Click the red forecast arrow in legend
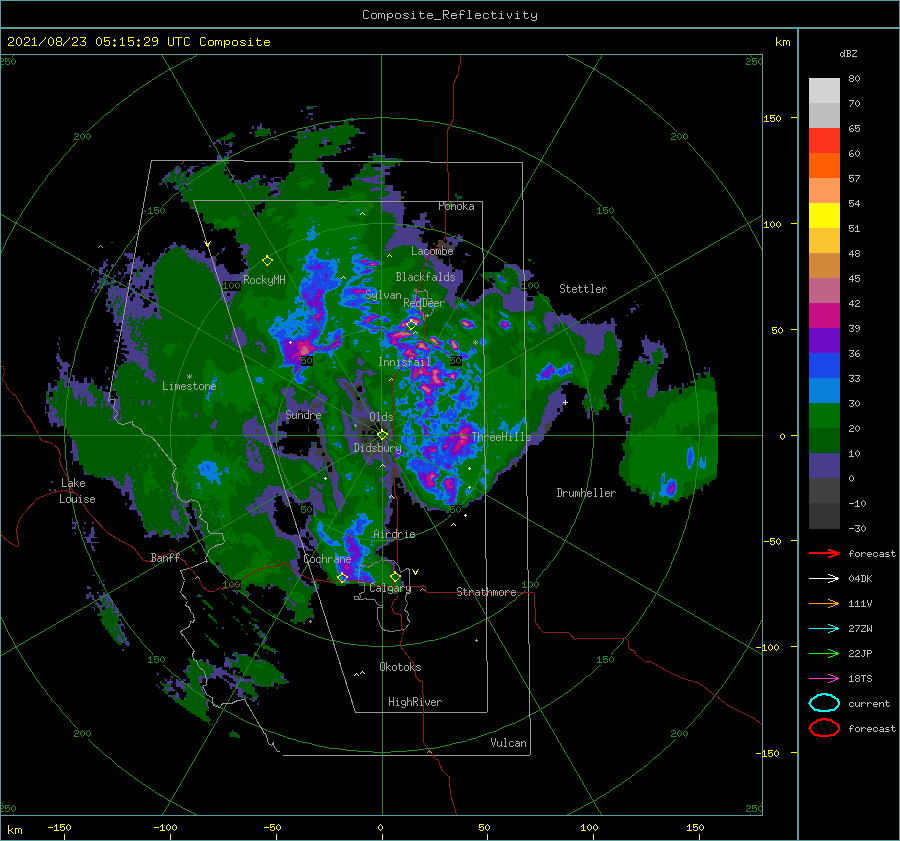This screenshot has width=900, height=841. click(x=824, y=553)
